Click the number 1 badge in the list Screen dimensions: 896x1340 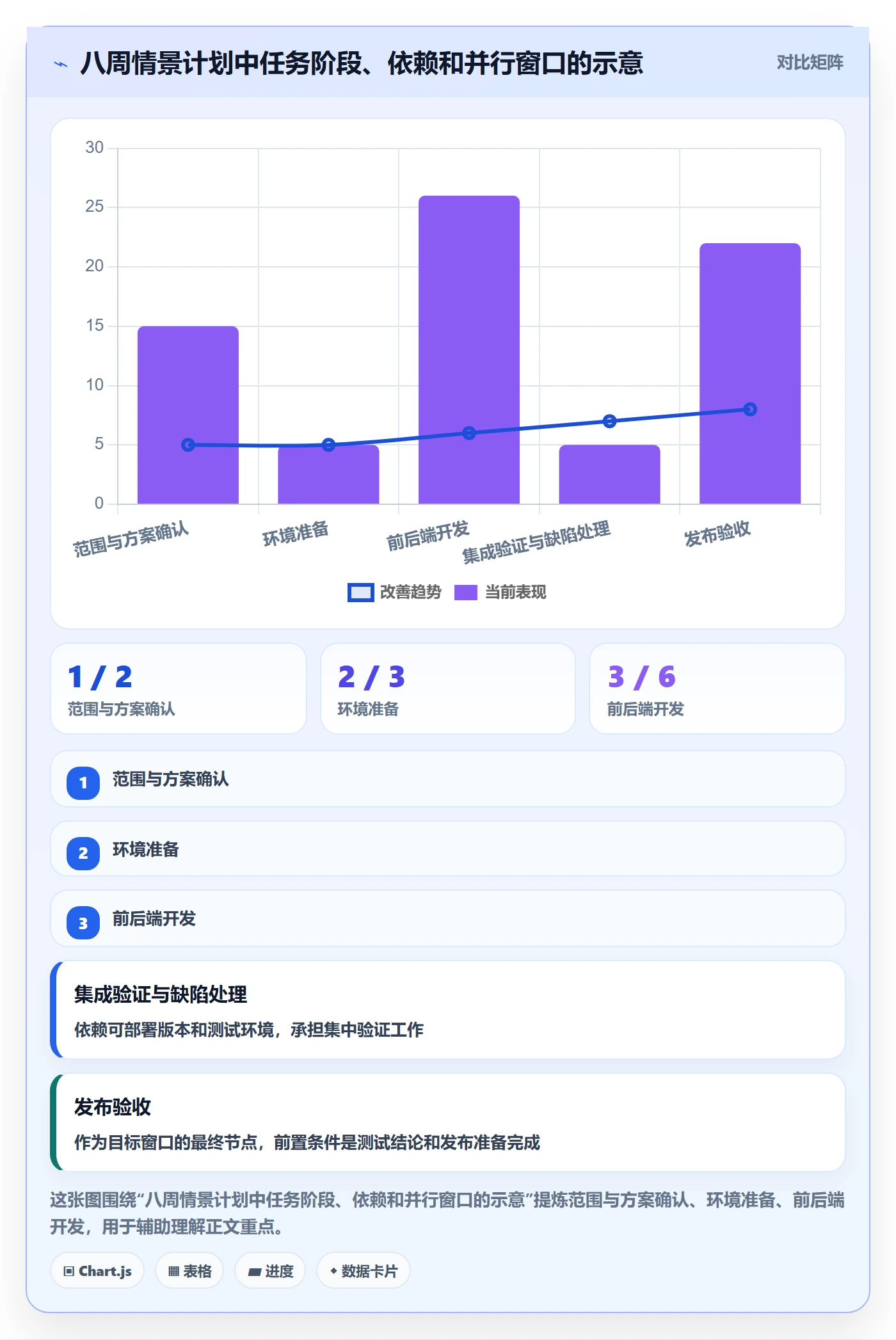pos(83,783)
